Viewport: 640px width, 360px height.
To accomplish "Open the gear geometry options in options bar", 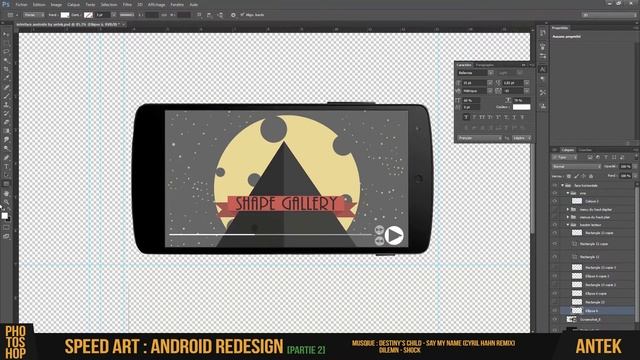I will pos(233,15).
